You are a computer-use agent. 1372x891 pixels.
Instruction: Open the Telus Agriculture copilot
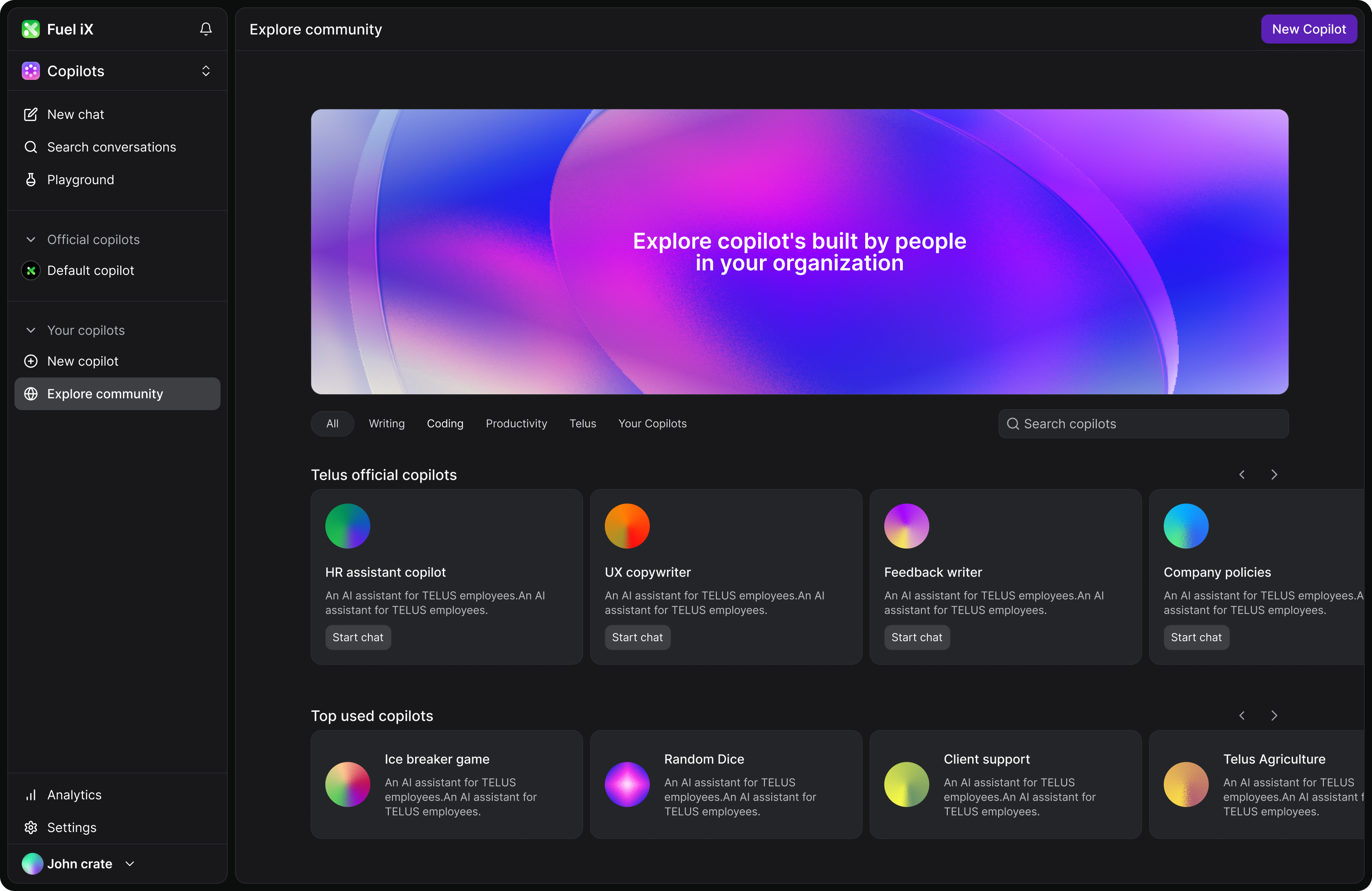click(1257, 784)
